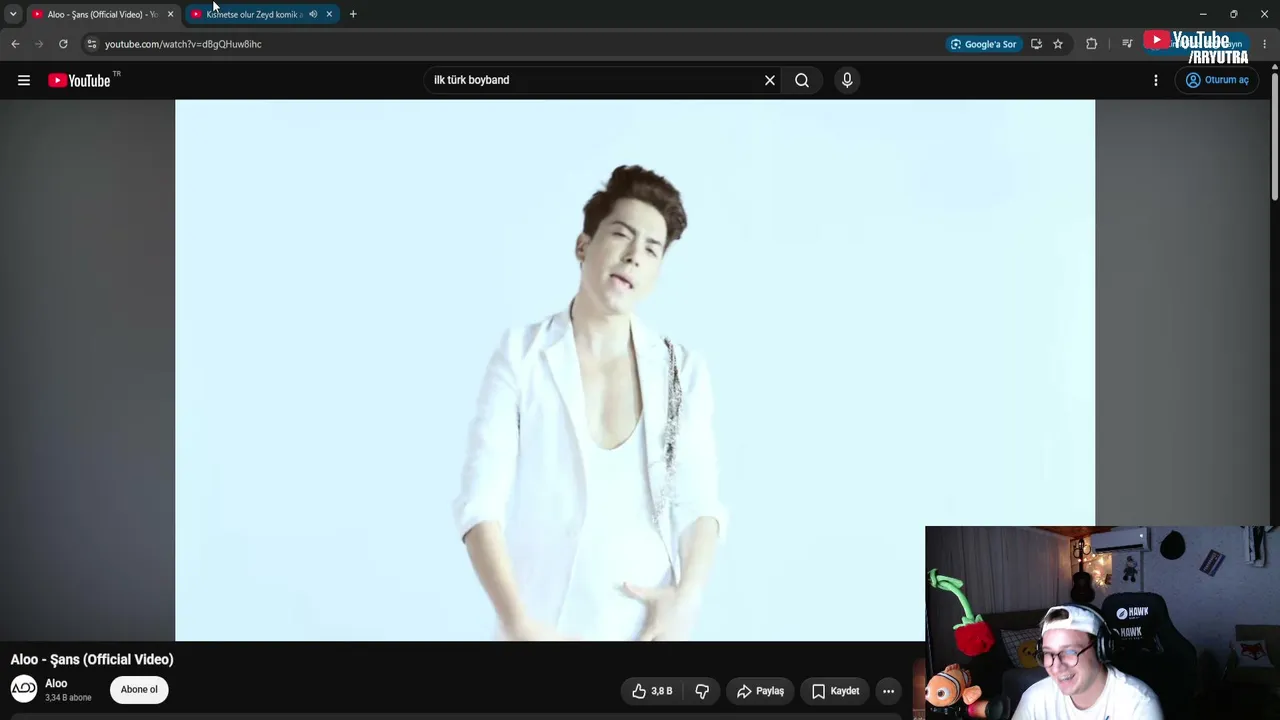Open the browser extensions menu

click(x=1091, y=44)
